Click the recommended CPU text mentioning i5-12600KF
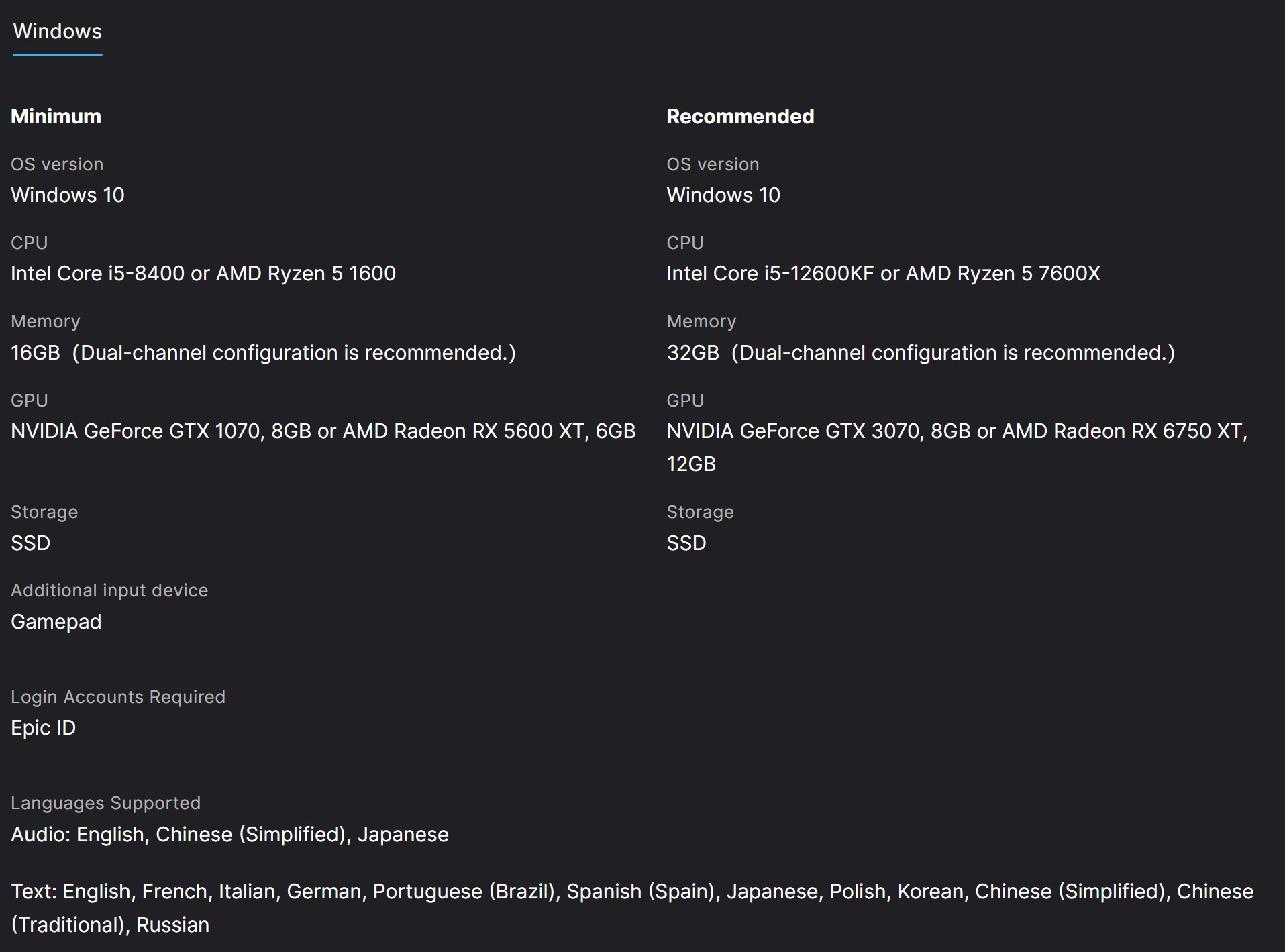 [883, 274]
